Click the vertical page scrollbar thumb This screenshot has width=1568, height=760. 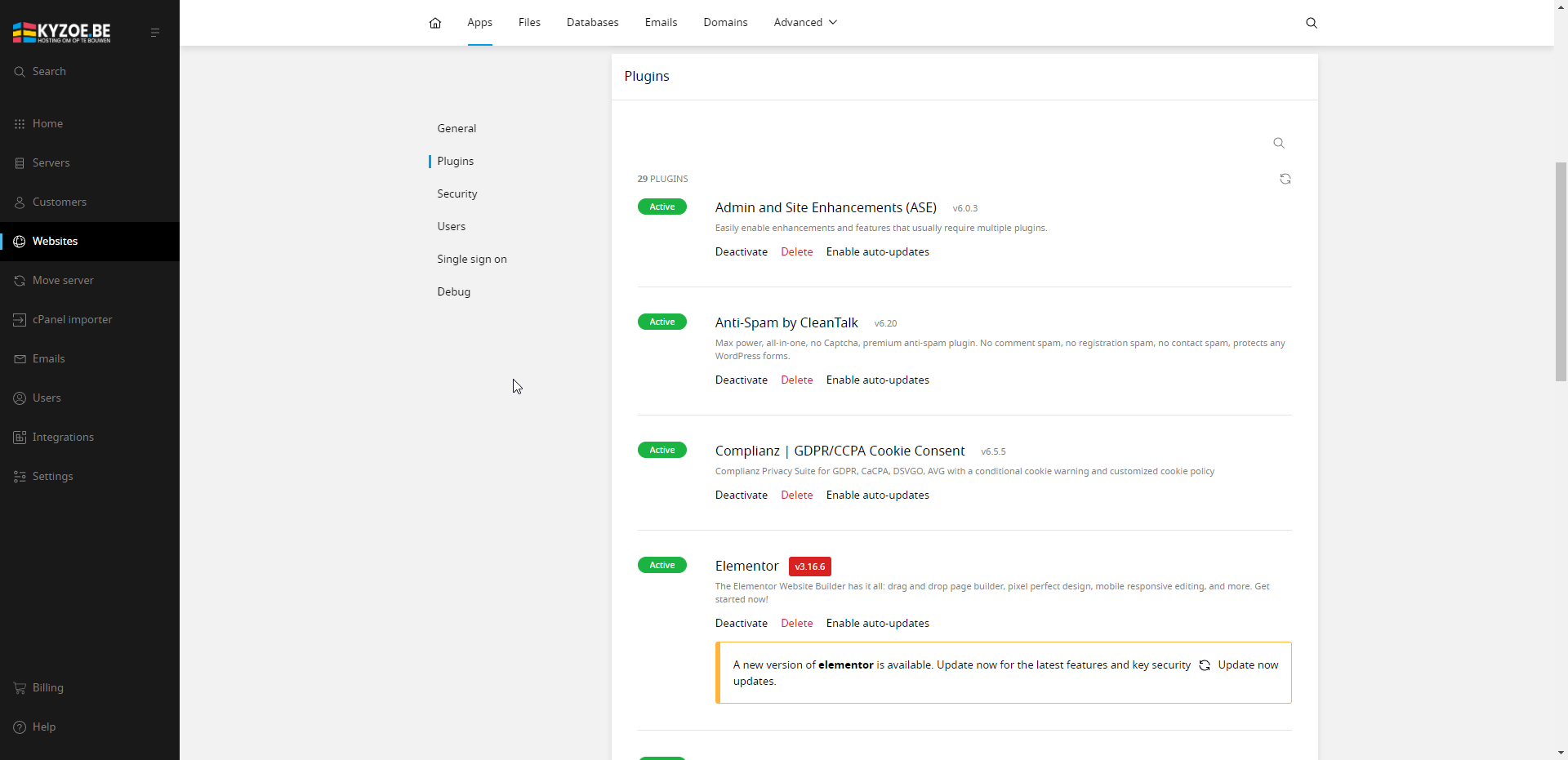(x=1561, y=272)
